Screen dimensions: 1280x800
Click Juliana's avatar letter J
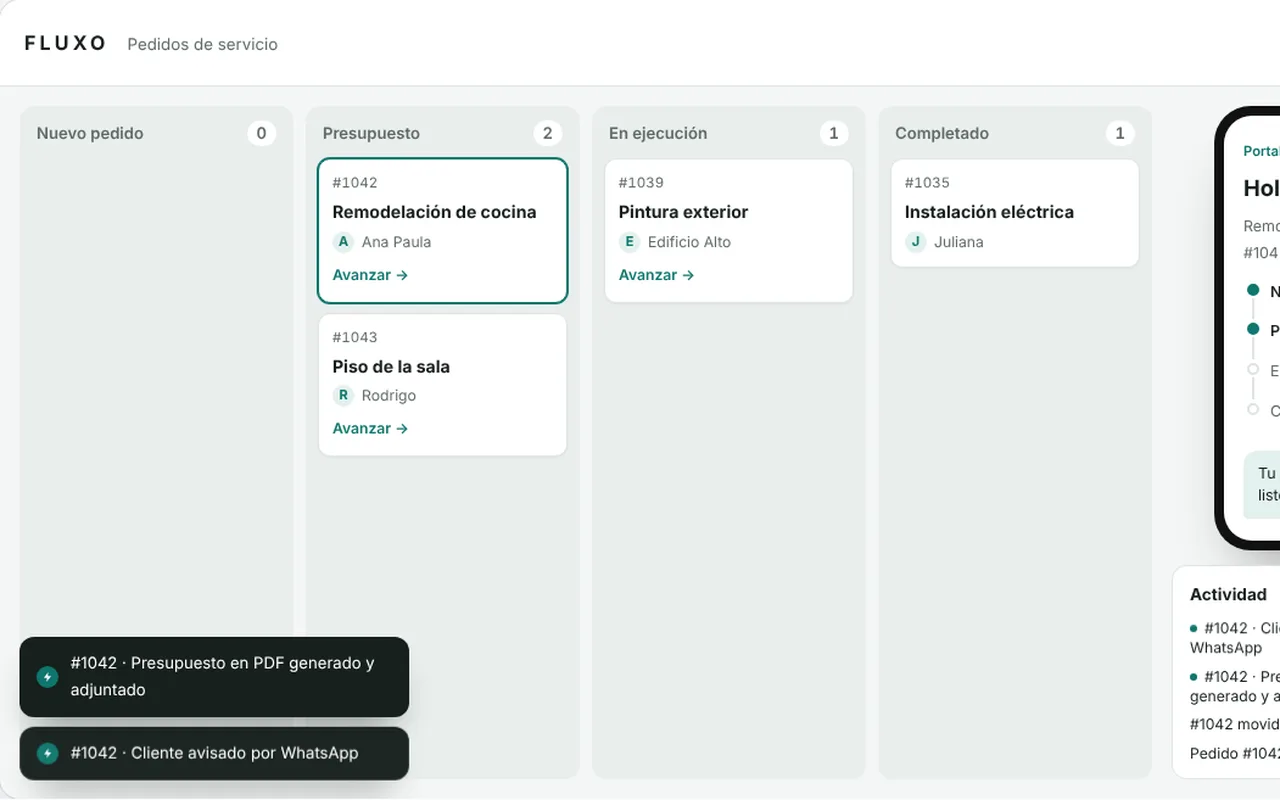coord(915,242)
